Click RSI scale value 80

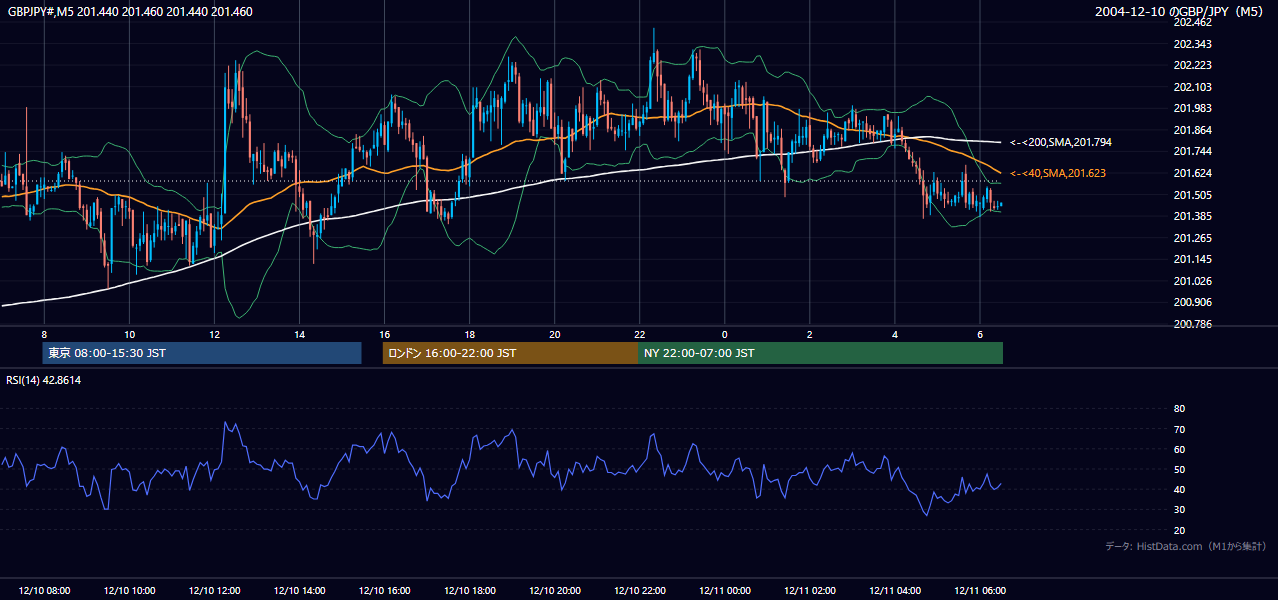tap(1179, 409)
